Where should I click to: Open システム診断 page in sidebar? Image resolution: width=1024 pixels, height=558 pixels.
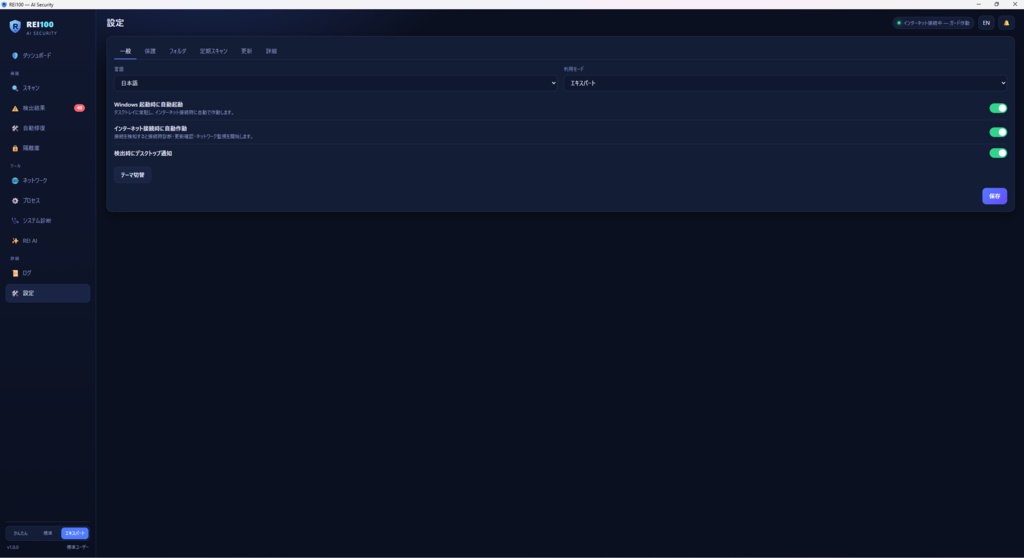(48, 221)
